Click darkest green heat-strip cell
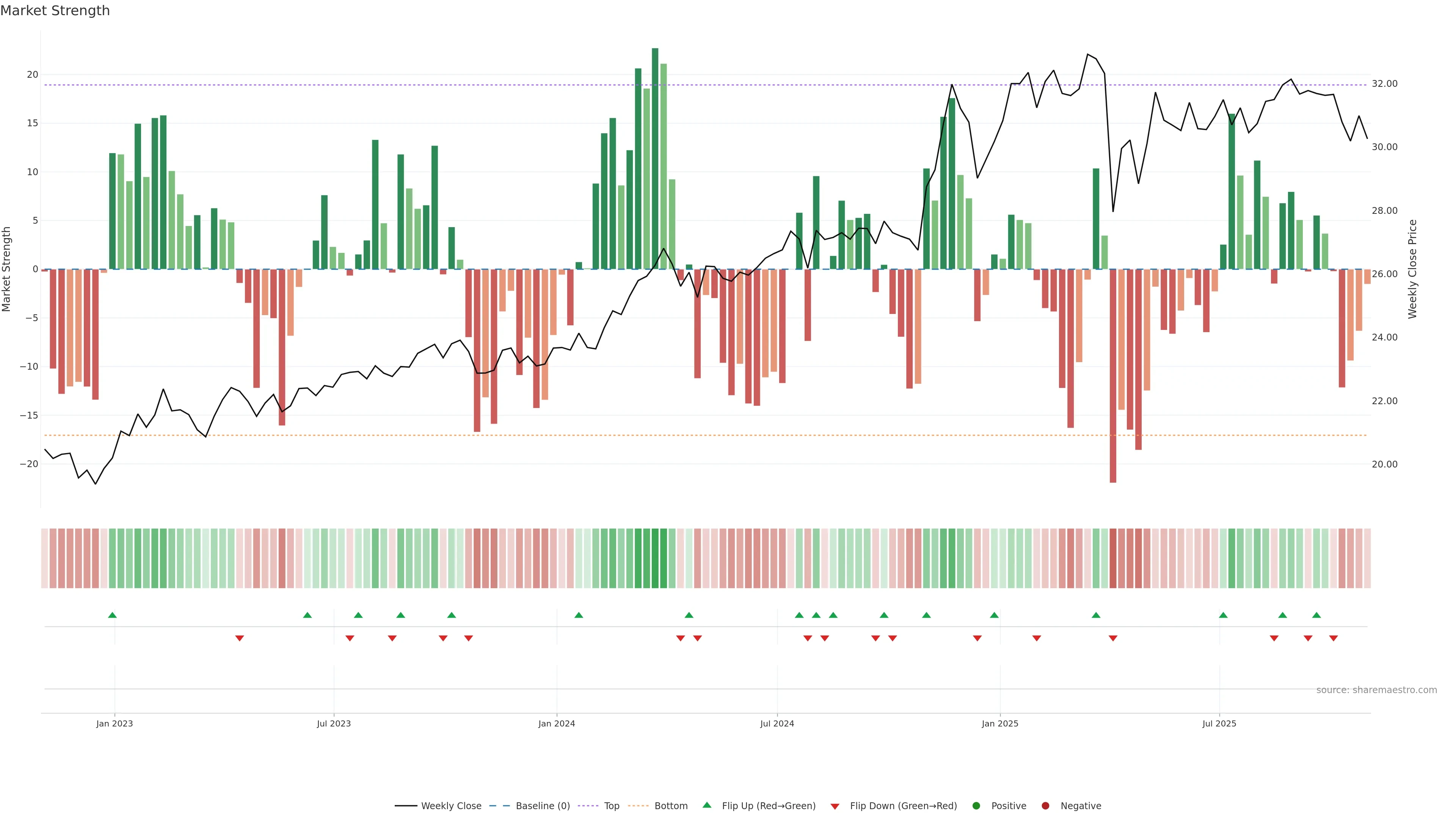 [x=655, y=559]
